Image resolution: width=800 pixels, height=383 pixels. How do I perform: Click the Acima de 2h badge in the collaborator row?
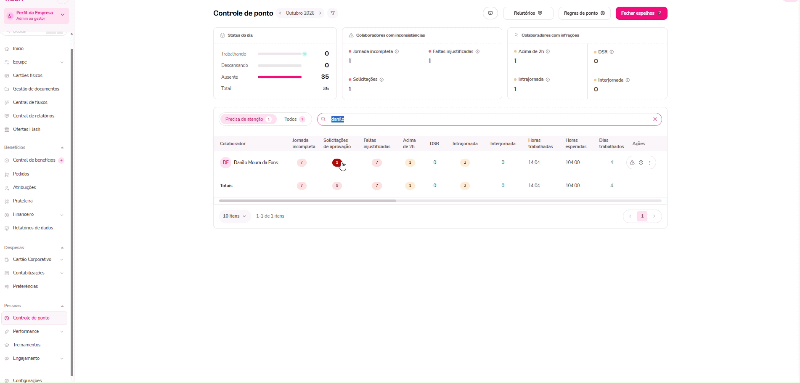point(410,163)
